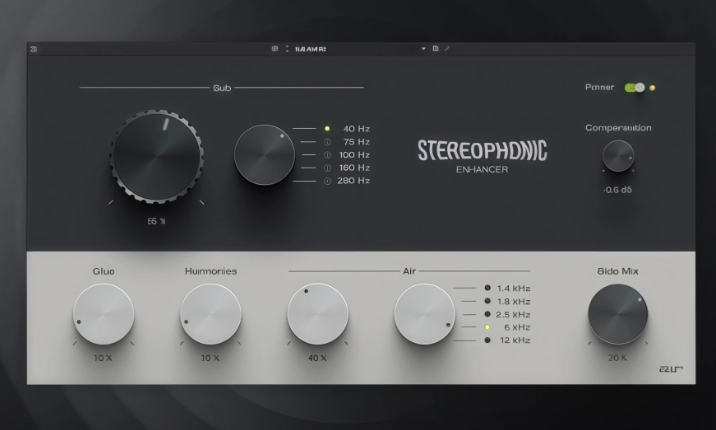The image size is (716, 430).
Task: Click the Compensation knob
Action: [618, 156]
